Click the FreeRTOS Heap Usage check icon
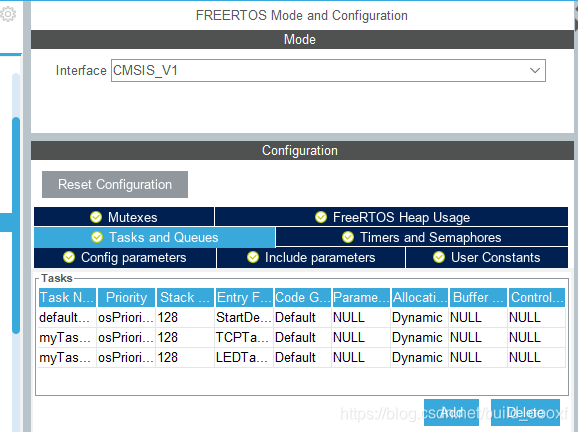 point(321,217)
